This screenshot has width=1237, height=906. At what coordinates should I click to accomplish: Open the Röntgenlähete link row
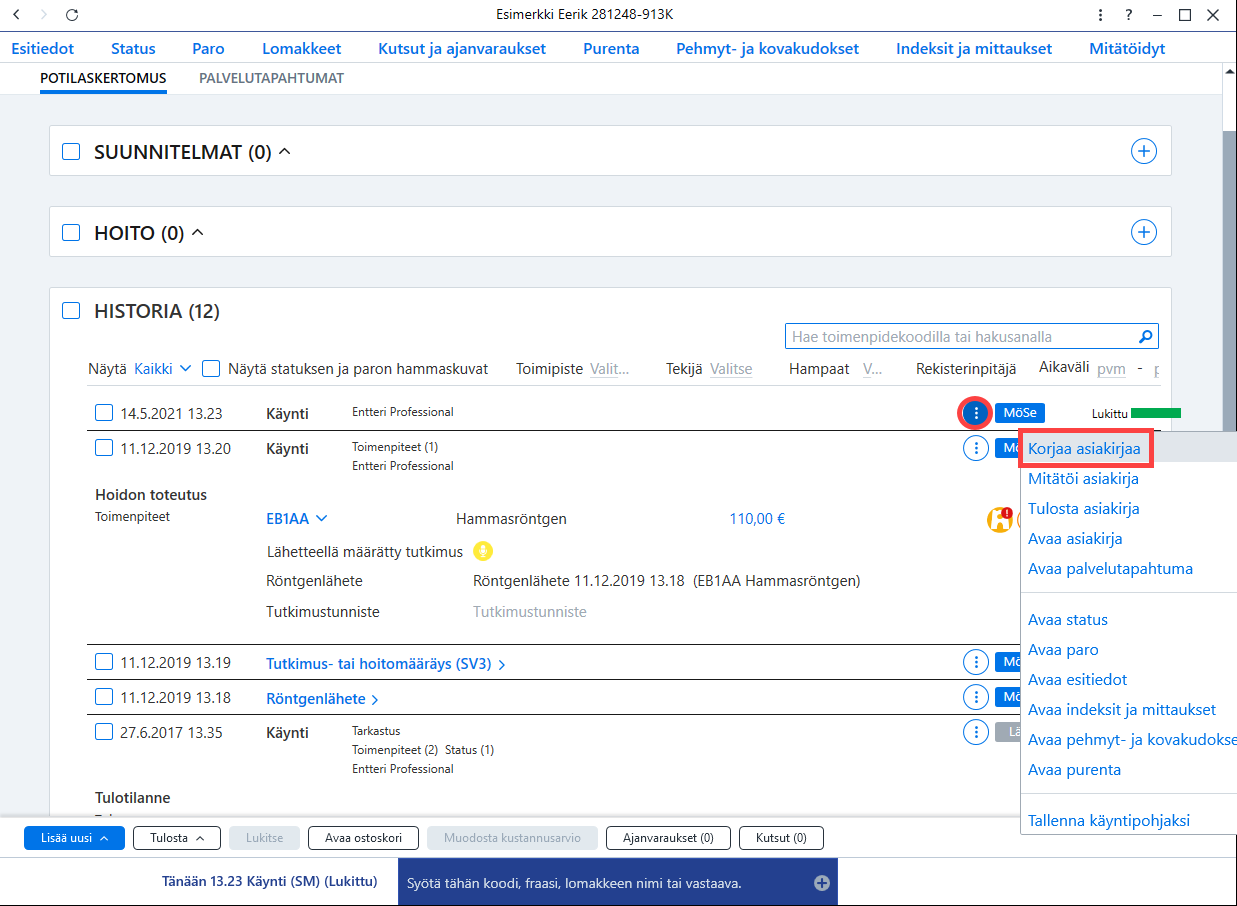[322, 698]
